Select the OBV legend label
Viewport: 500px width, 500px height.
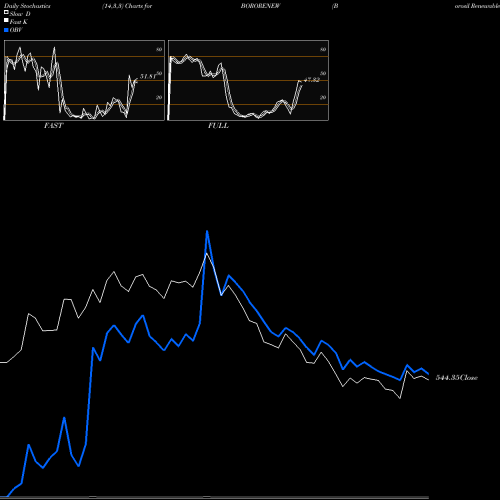[16, 30]
